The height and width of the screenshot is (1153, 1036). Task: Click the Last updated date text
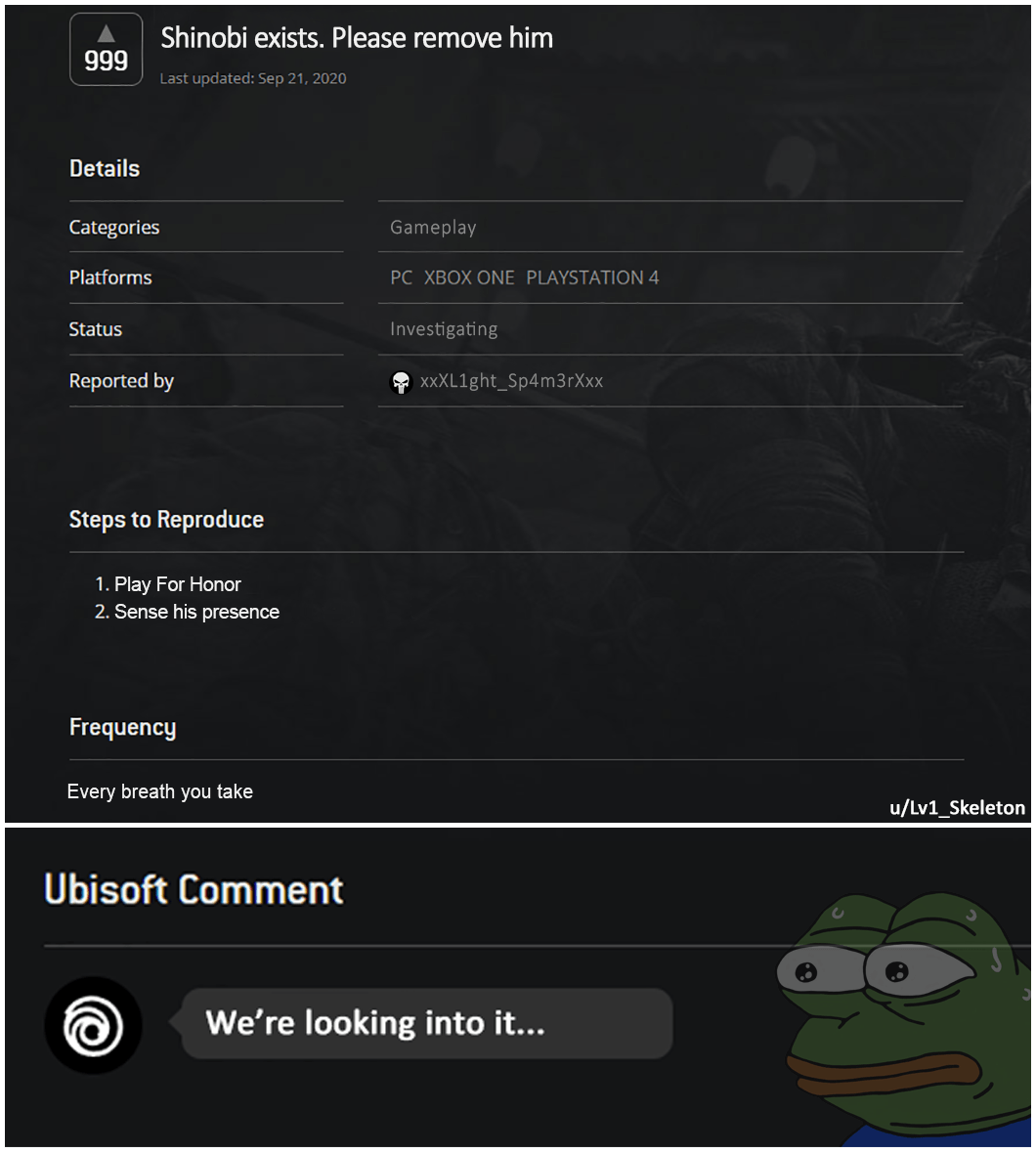coord(253,78)
